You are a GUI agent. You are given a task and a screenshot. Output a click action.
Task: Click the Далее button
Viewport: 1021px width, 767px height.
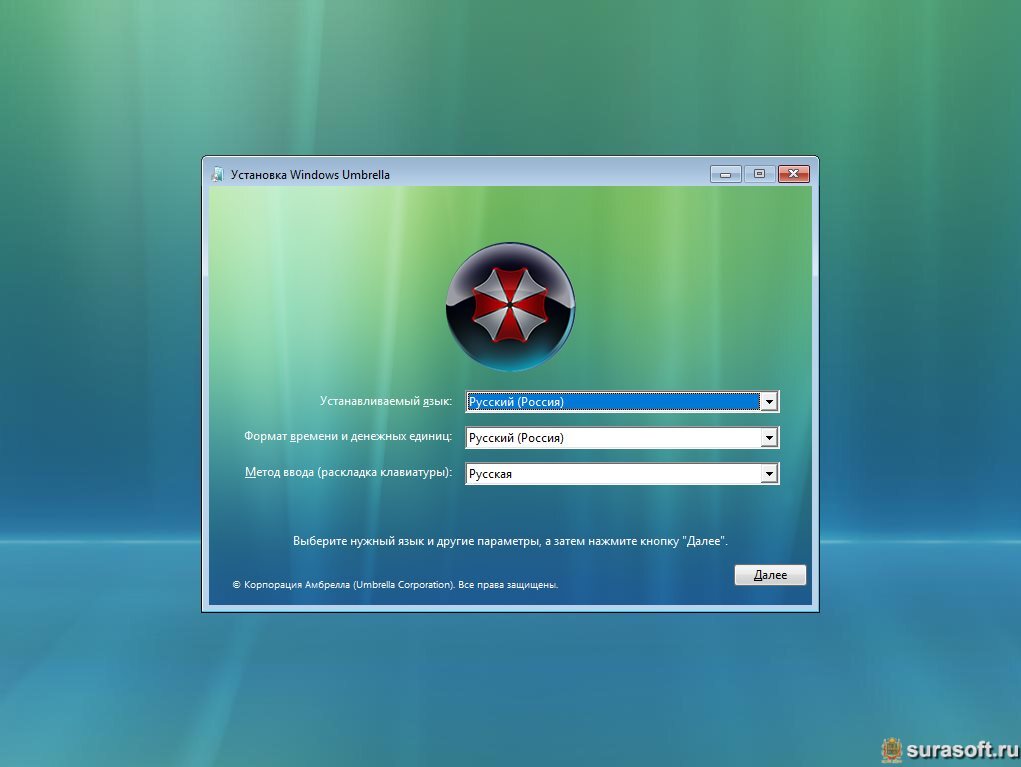770,575
